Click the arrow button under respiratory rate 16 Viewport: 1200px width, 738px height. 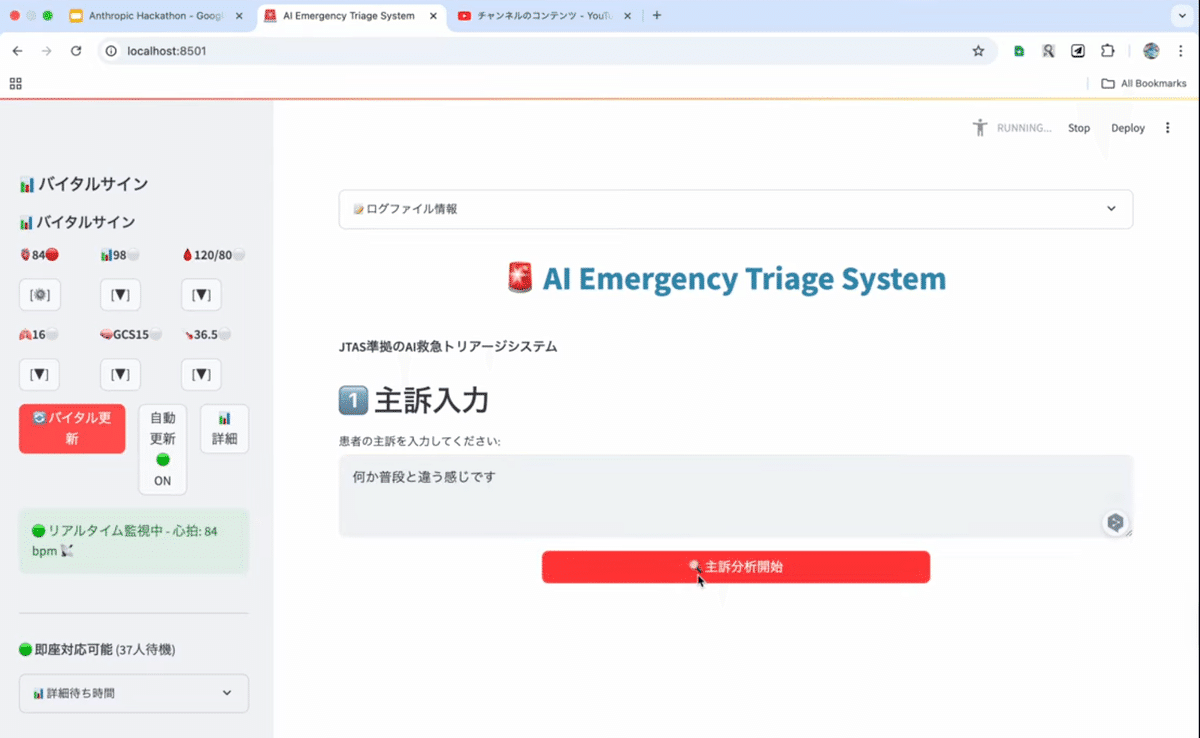(x=40, y=374)
